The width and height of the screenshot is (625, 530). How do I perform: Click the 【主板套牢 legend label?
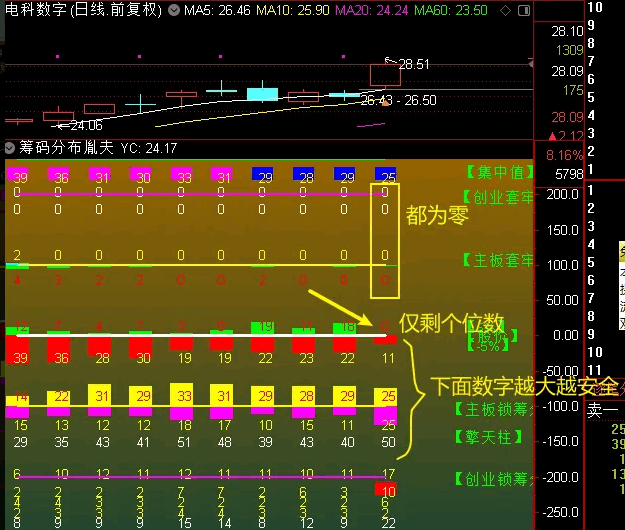point(498,260)
